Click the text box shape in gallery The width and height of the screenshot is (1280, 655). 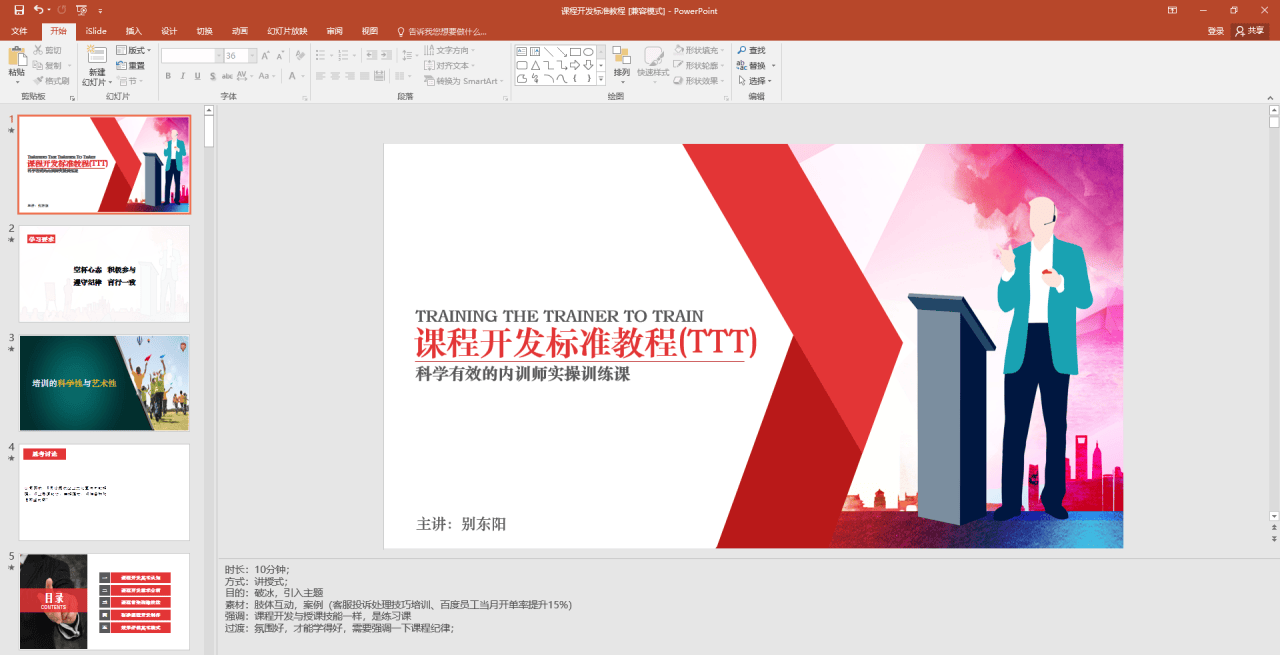pos(522,52)
